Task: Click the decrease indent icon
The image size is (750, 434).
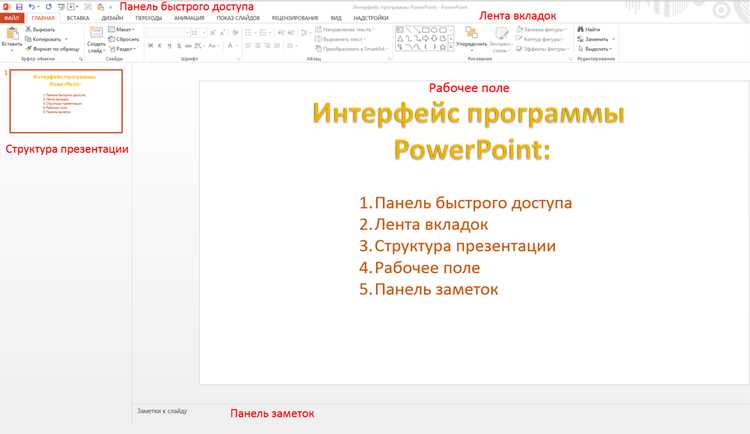Action: [281, 33]
